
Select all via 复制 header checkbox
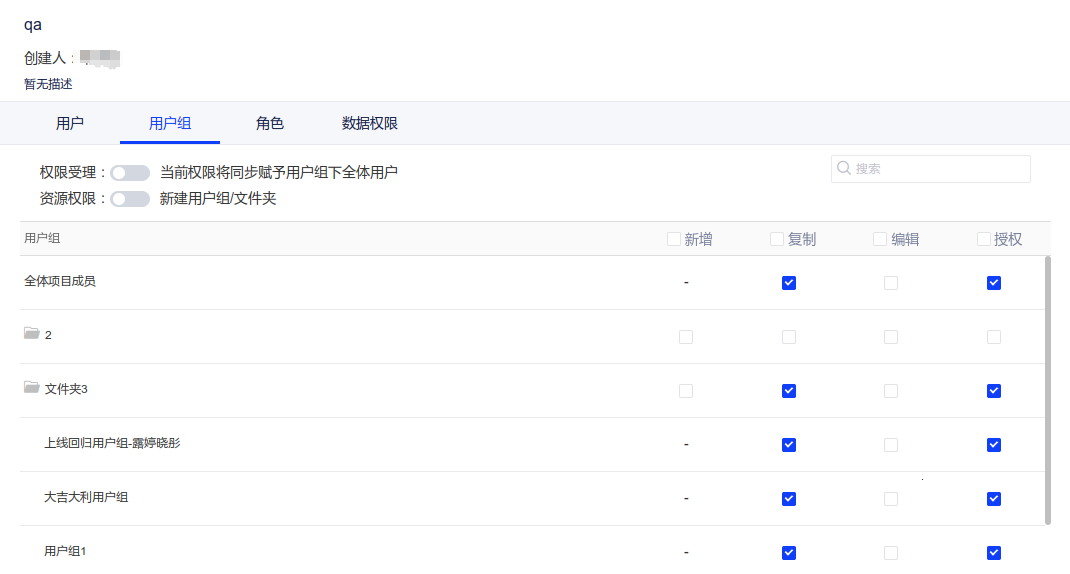(x=777, y=239)
